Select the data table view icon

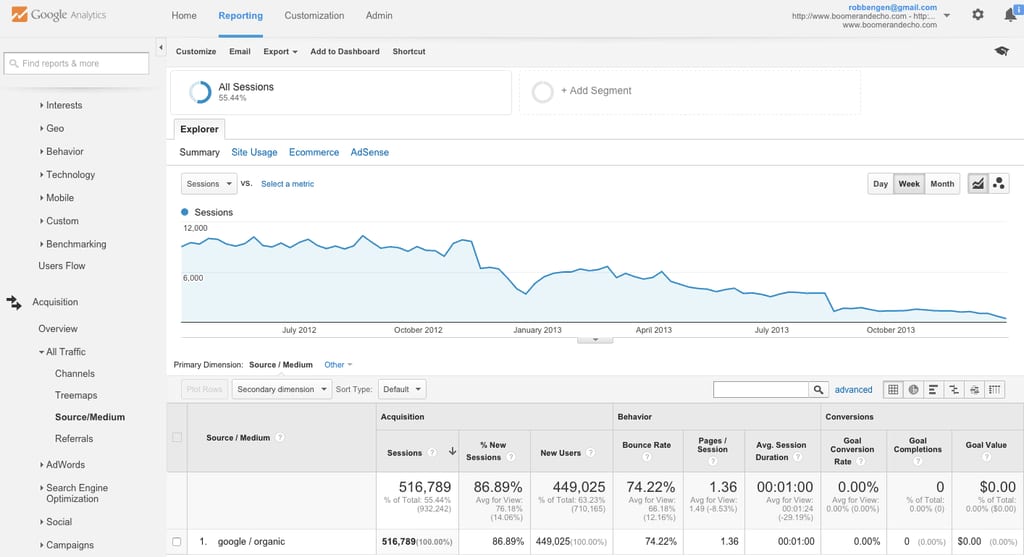click(x=893, y=390)
